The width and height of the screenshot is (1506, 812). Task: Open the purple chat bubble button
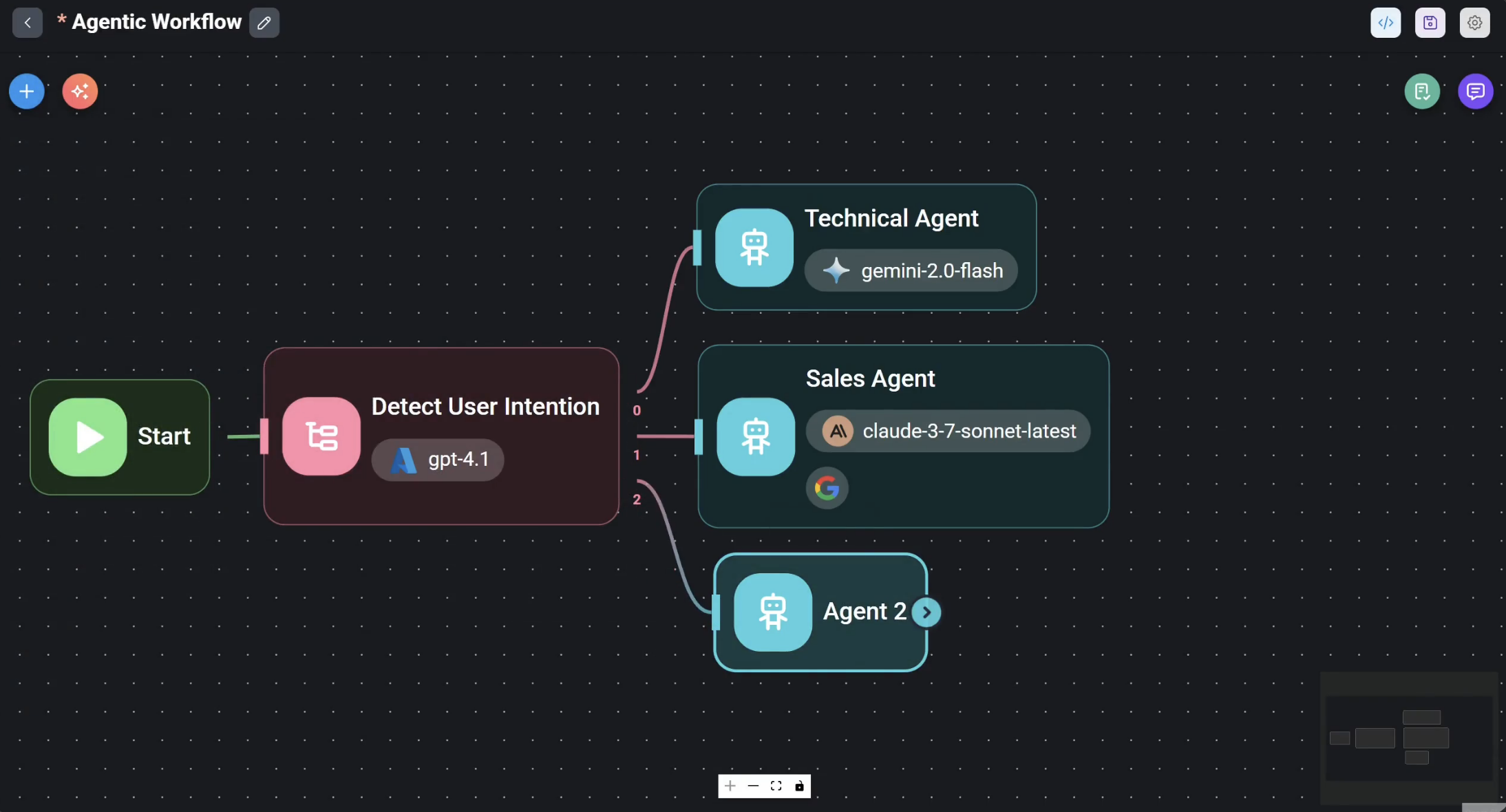pos(1475,92)
